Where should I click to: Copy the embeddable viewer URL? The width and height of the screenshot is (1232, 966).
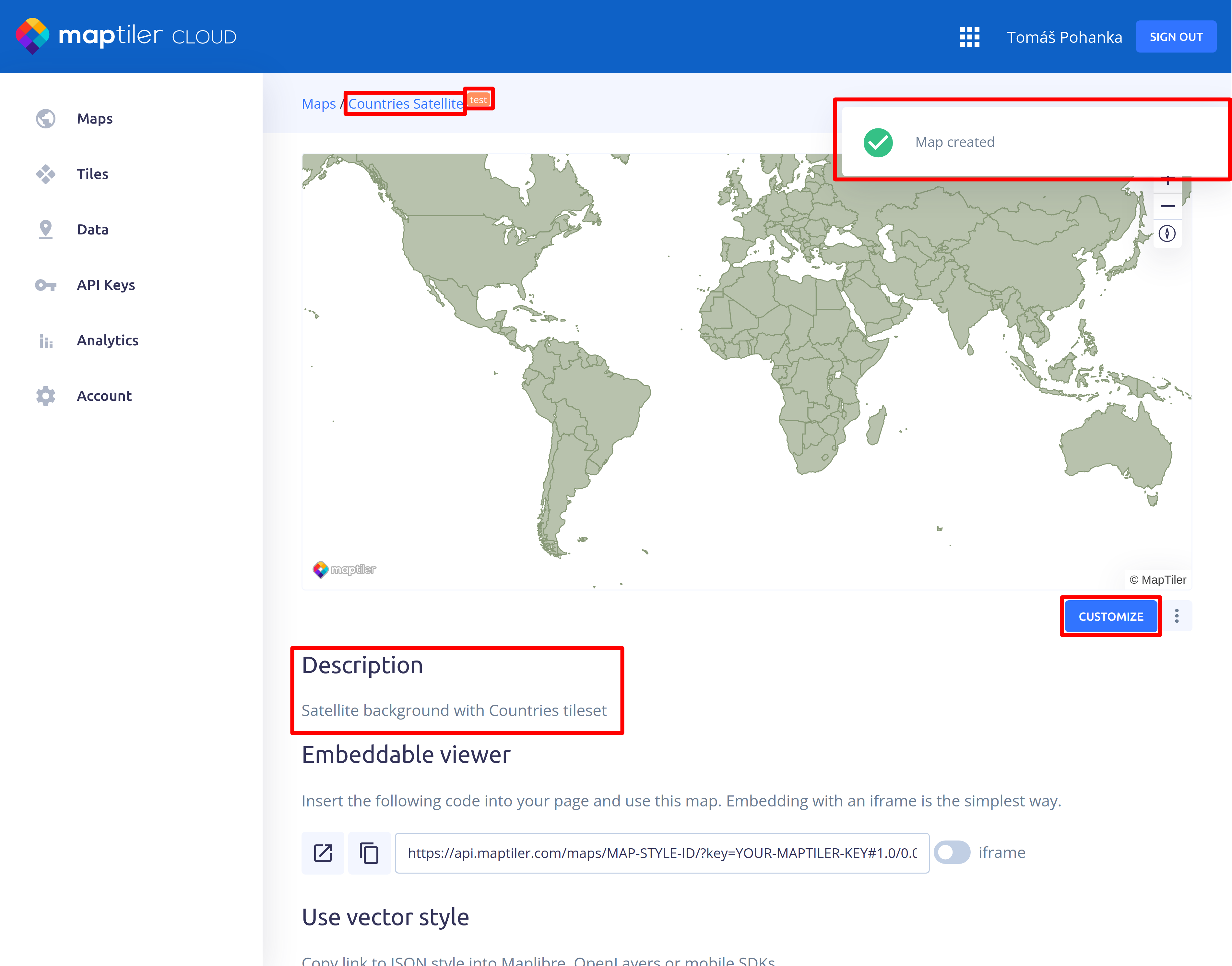click(369, 853)
